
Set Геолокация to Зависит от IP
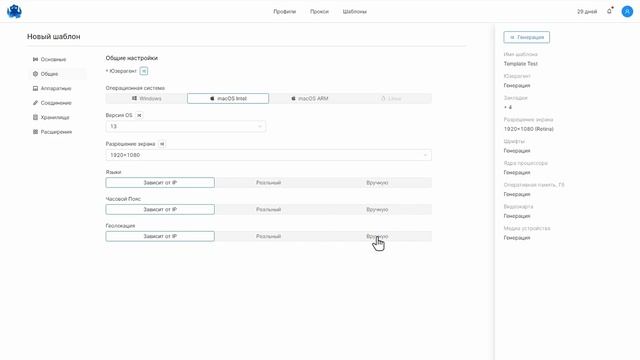tap(160, 236)
